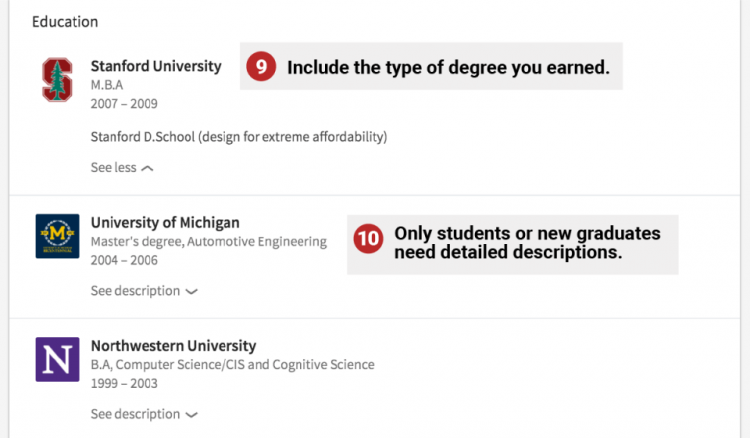Click the "Include the type of degree" tip

point(448,68)
